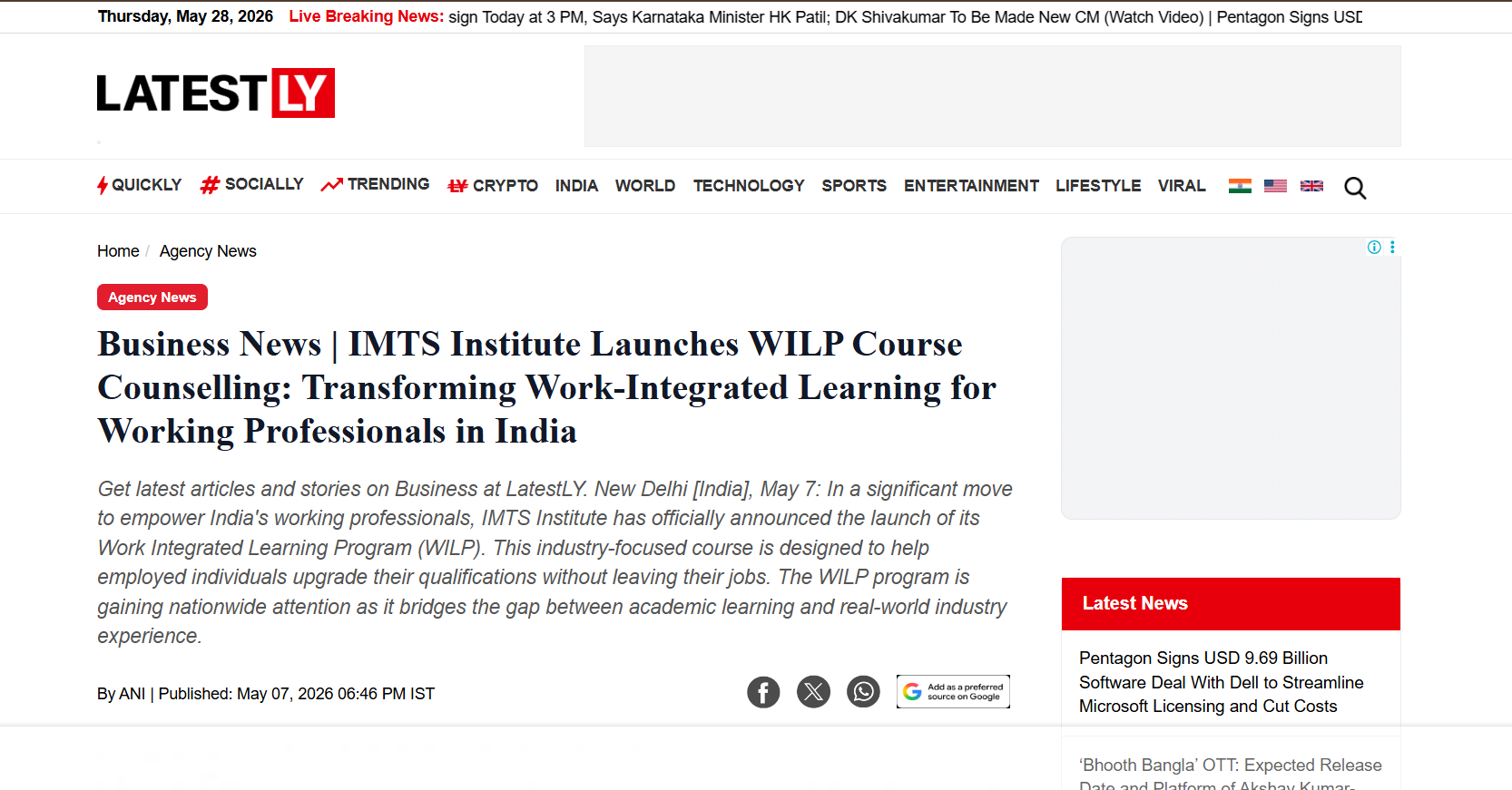Go to World news
The height and width of the screenshot is (790, 1512).
tap(645, 186)
